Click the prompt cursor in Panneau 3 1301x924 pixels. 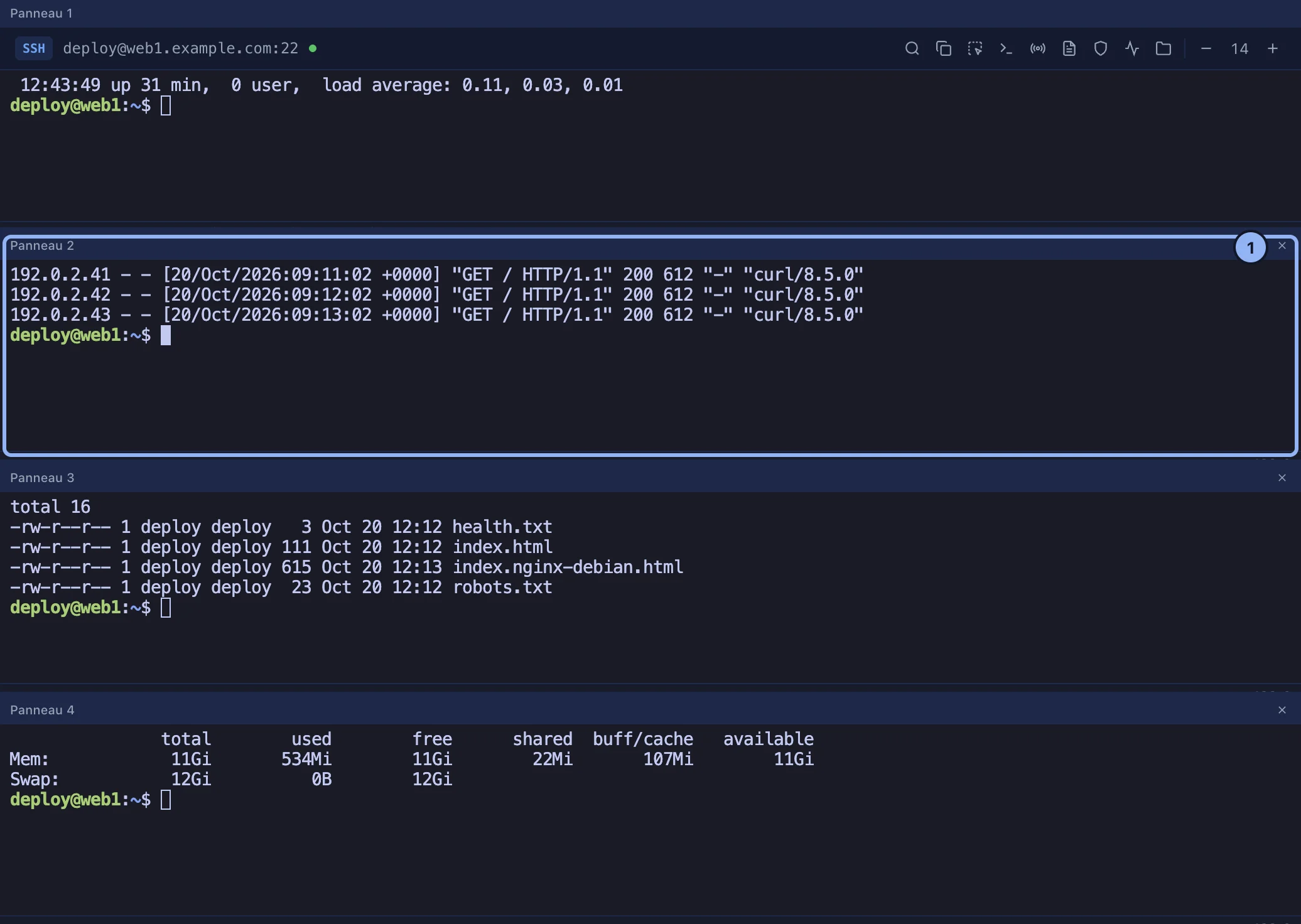(x=166, y=608)
